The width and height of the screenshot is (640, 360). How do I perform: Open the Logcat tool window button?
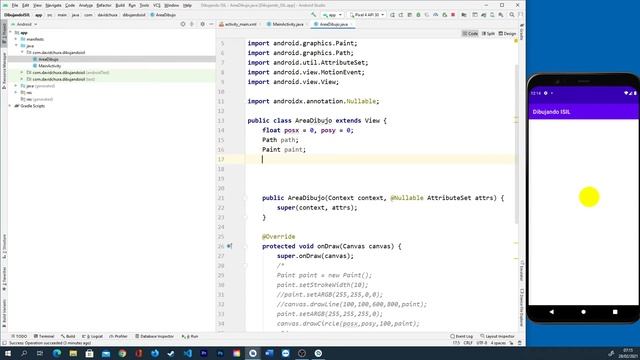coord(93,336)
